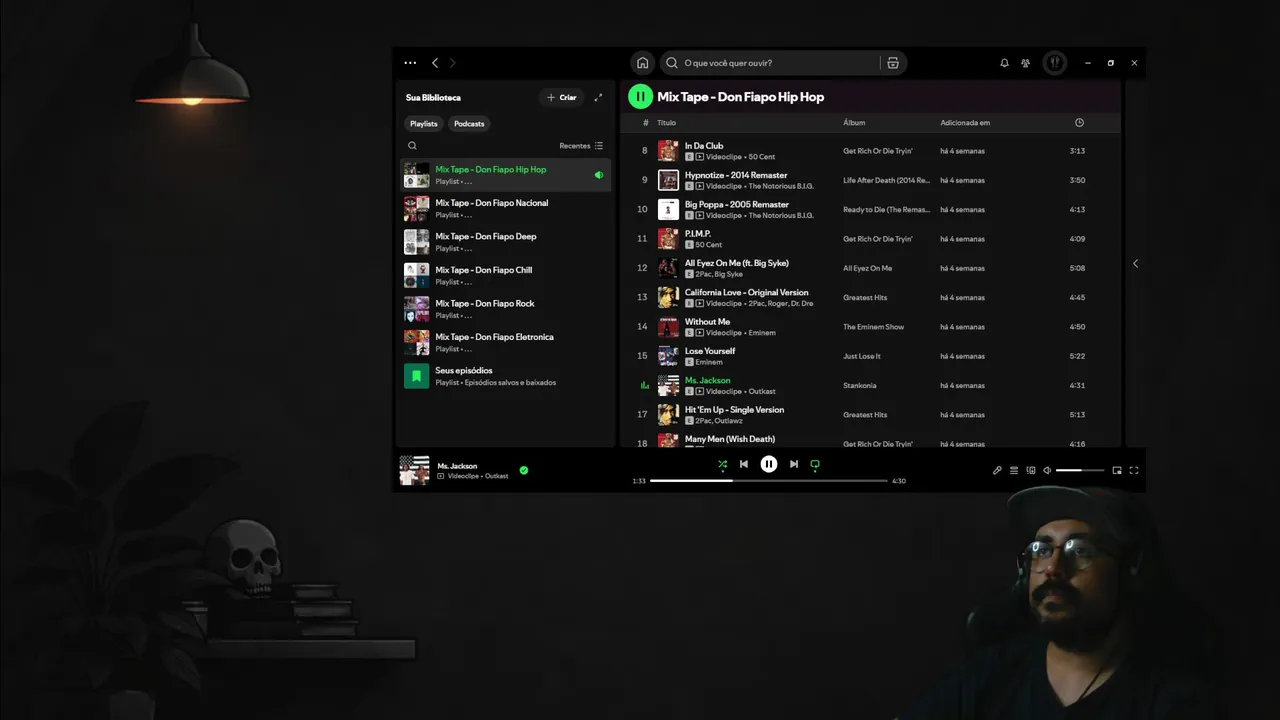Go forward with the right arrow
The height and width of the screenshot is (720, 1280).
452,63
